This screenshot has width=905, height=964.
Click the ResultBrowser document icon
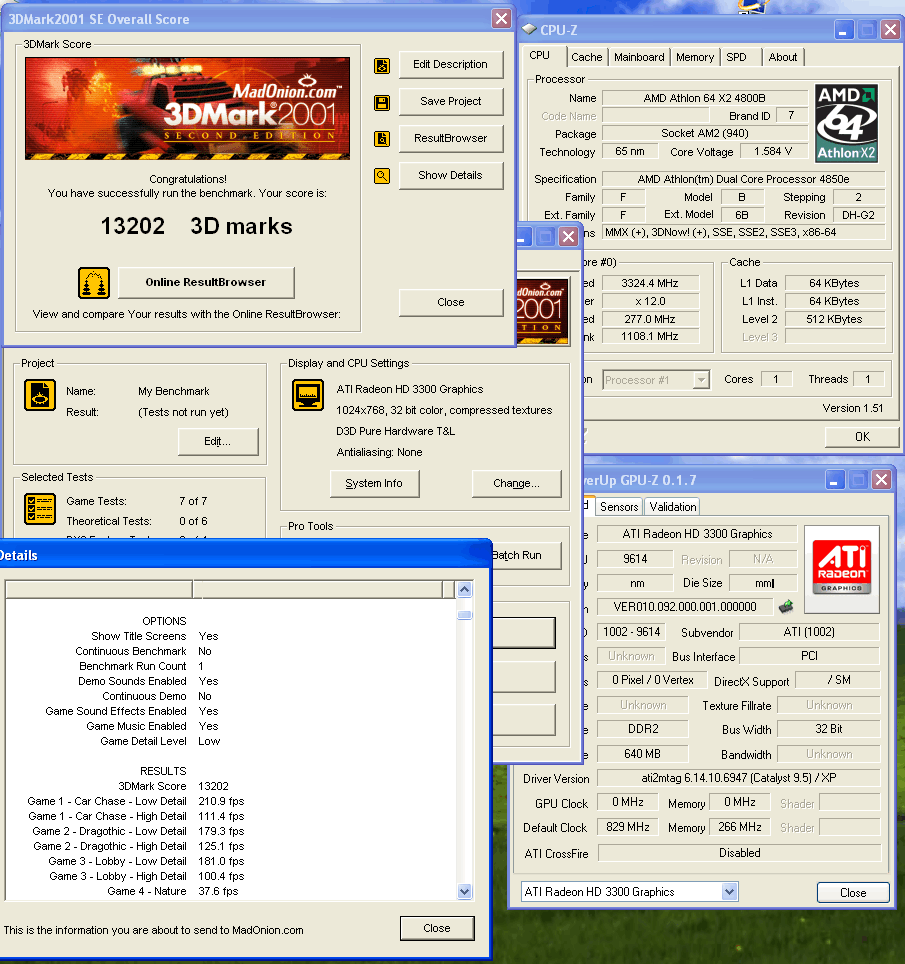click(382, 139)
